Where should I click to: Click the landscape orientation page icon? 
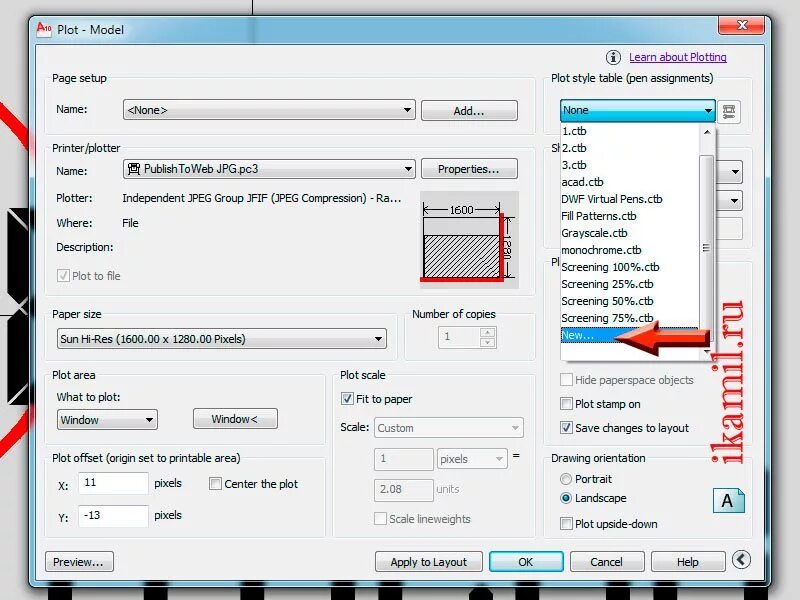[x=728, y=500]
